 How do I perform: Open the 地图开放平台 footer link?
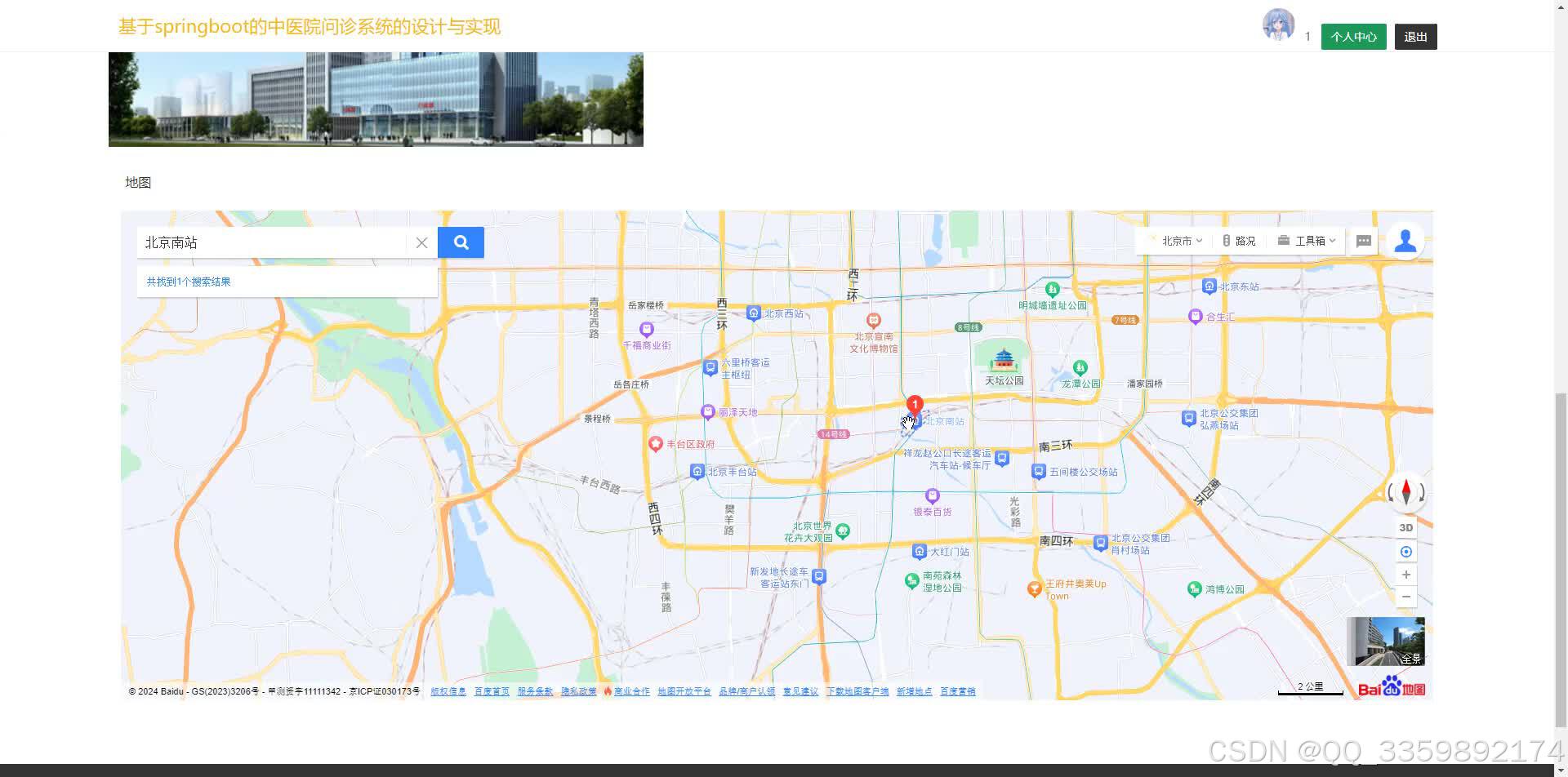point(684,691)
